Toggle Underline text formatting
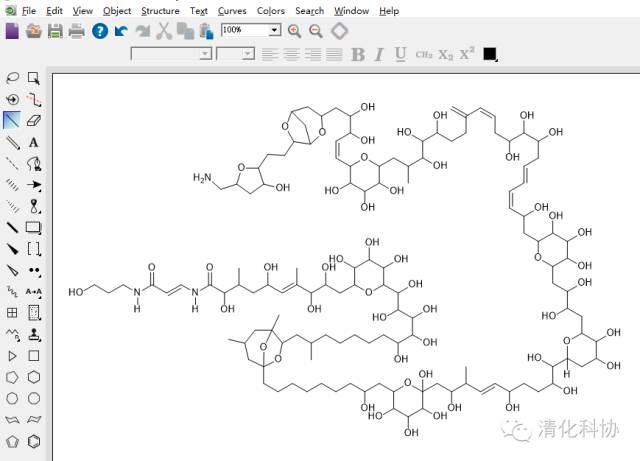The height and width of the screenshot is (461, 640). pyautogui.click(x=400, y=54)
